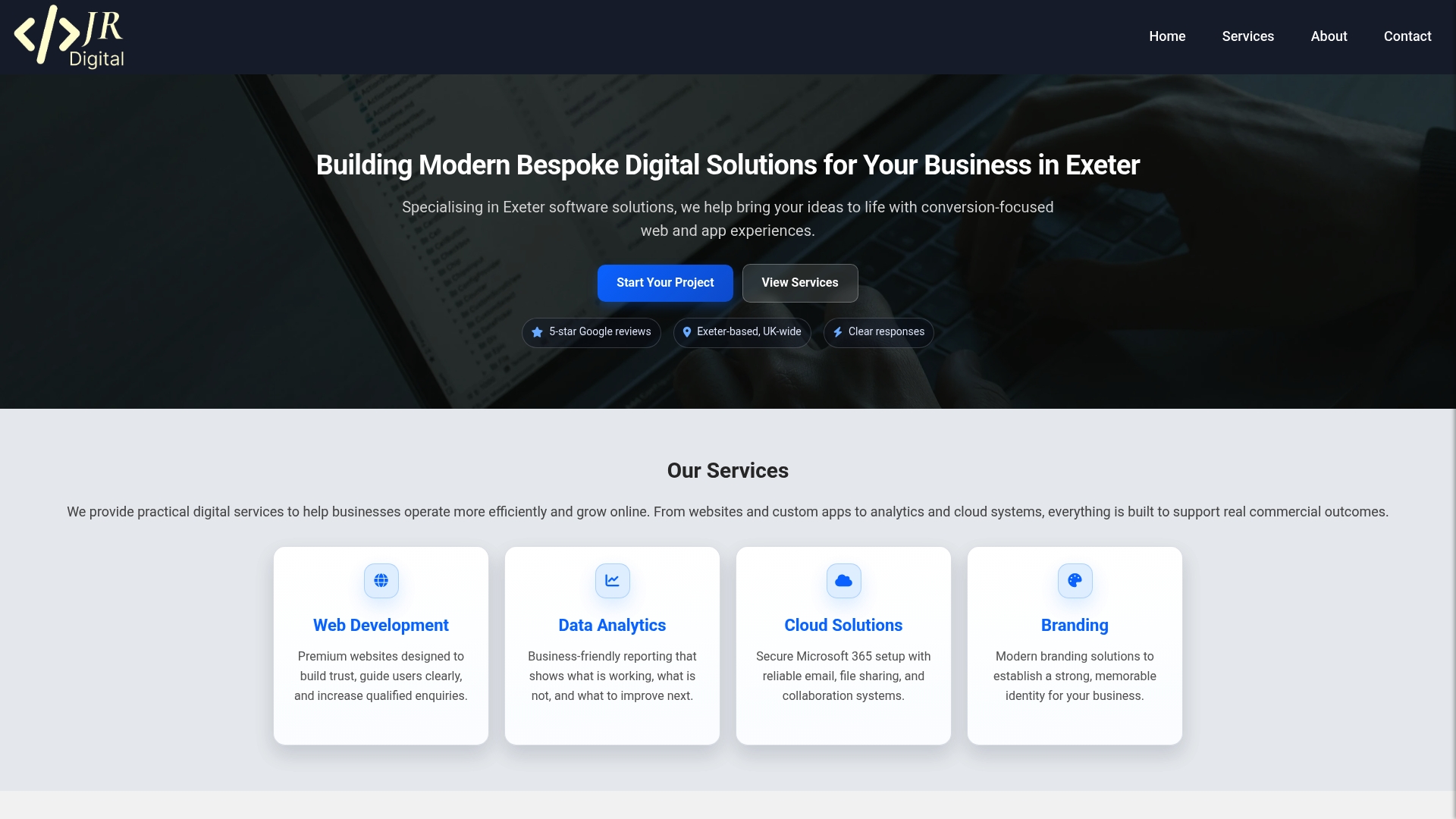Screen dimensions: 1456x819
Task: Click the 'Exeter-based, UK-wide' badge text
Action: (x=748, y=332)
